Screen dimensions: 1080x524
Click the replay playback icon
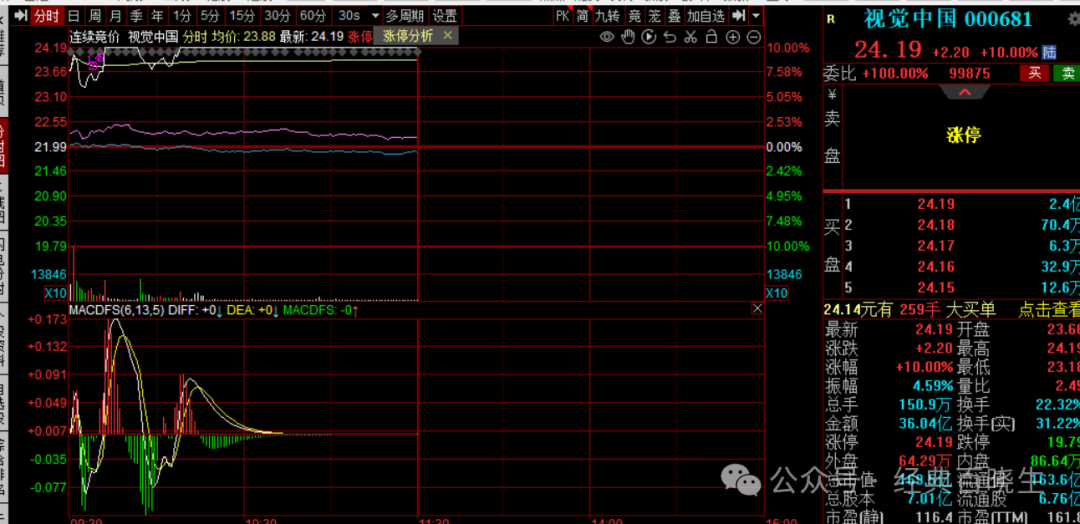point(648,37)
